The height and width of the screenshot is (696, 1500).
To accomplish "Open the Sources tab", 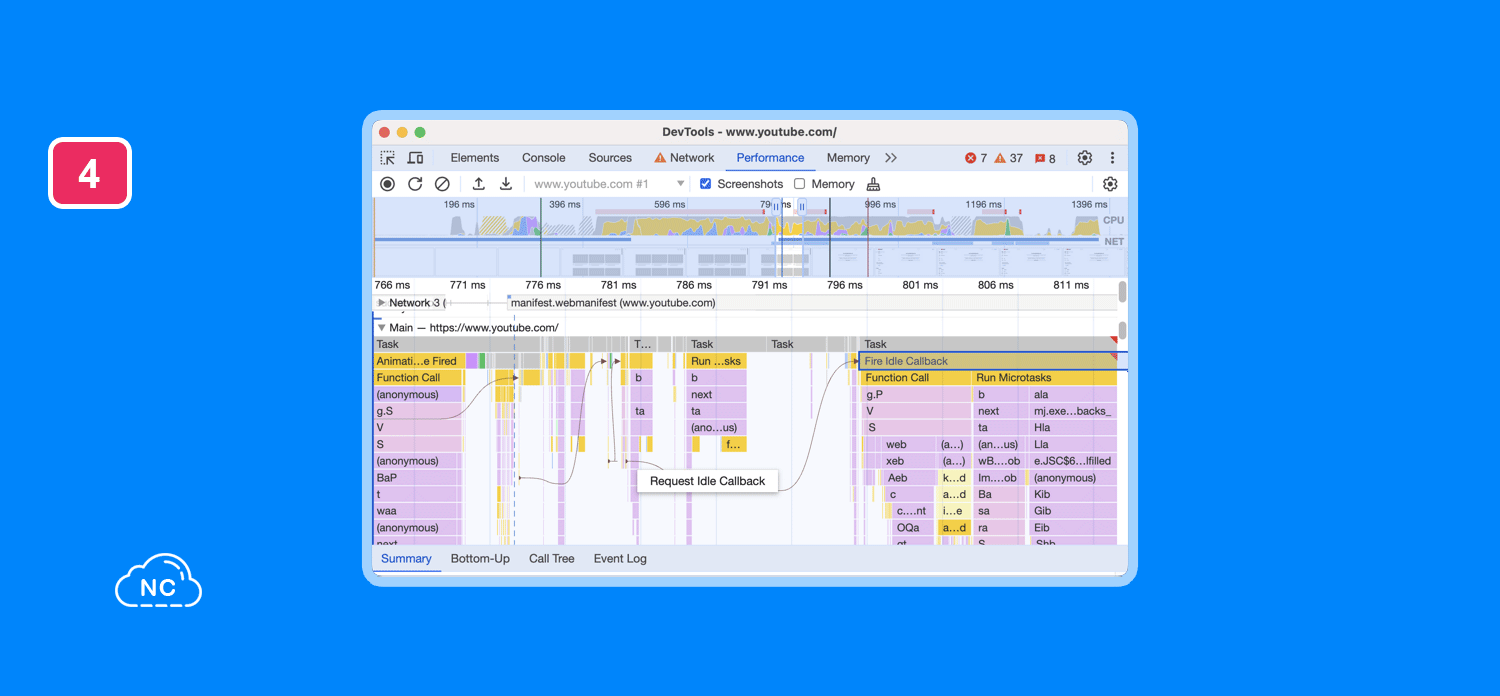I will (610, 158).
